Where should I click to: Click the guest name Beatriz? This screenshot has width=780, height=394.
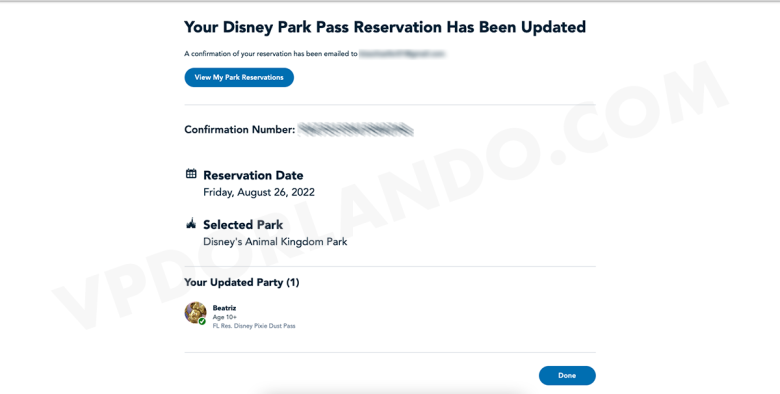pyautogui.click(x=224, y=308)
